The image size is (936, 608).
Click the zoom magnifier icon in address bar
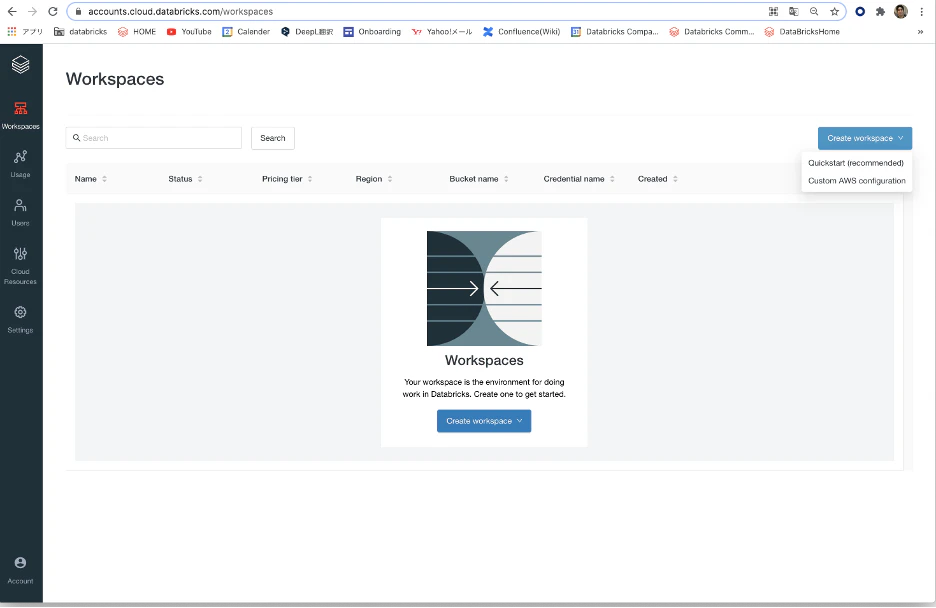[814, 11]
